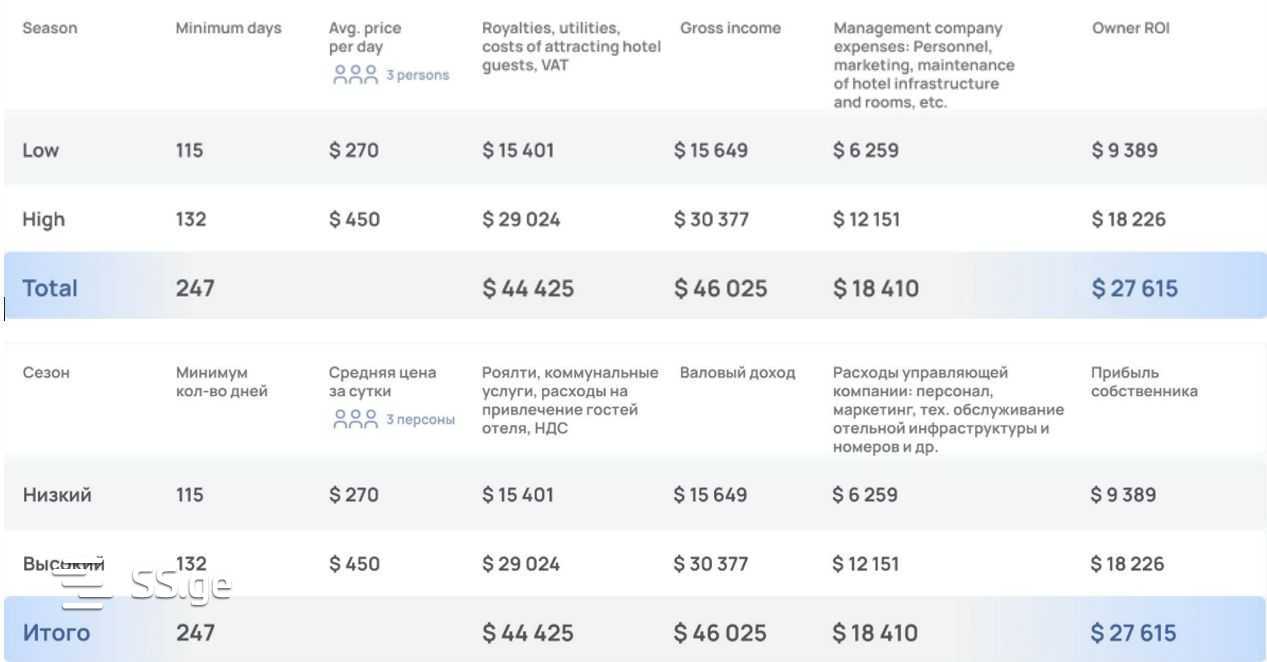Viewport: 1267px width, 662px height.
Task: Click the "Итого" row label
Action: pos(56,632)
